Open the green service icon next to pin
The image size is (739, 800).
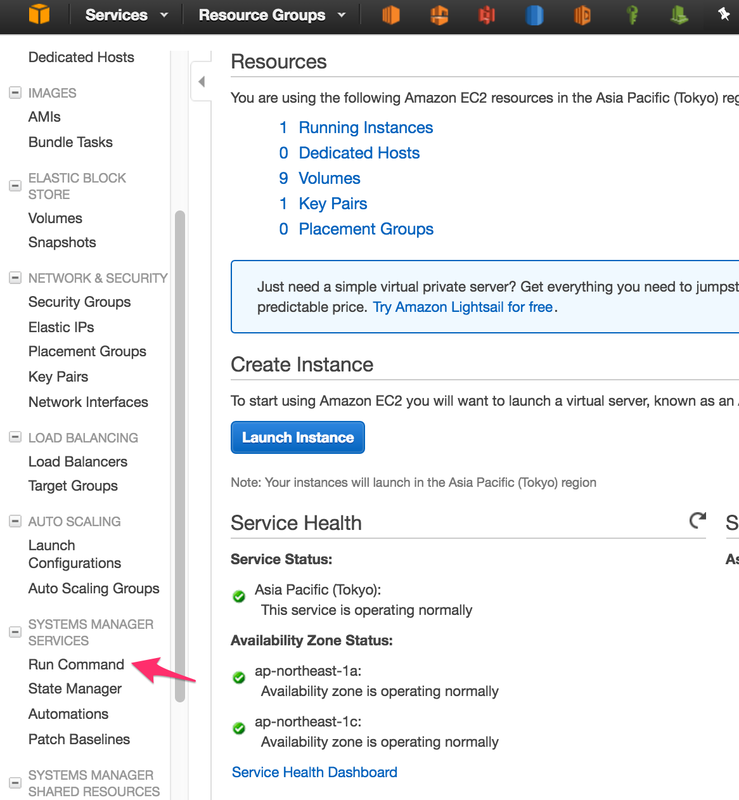(679, 15)
